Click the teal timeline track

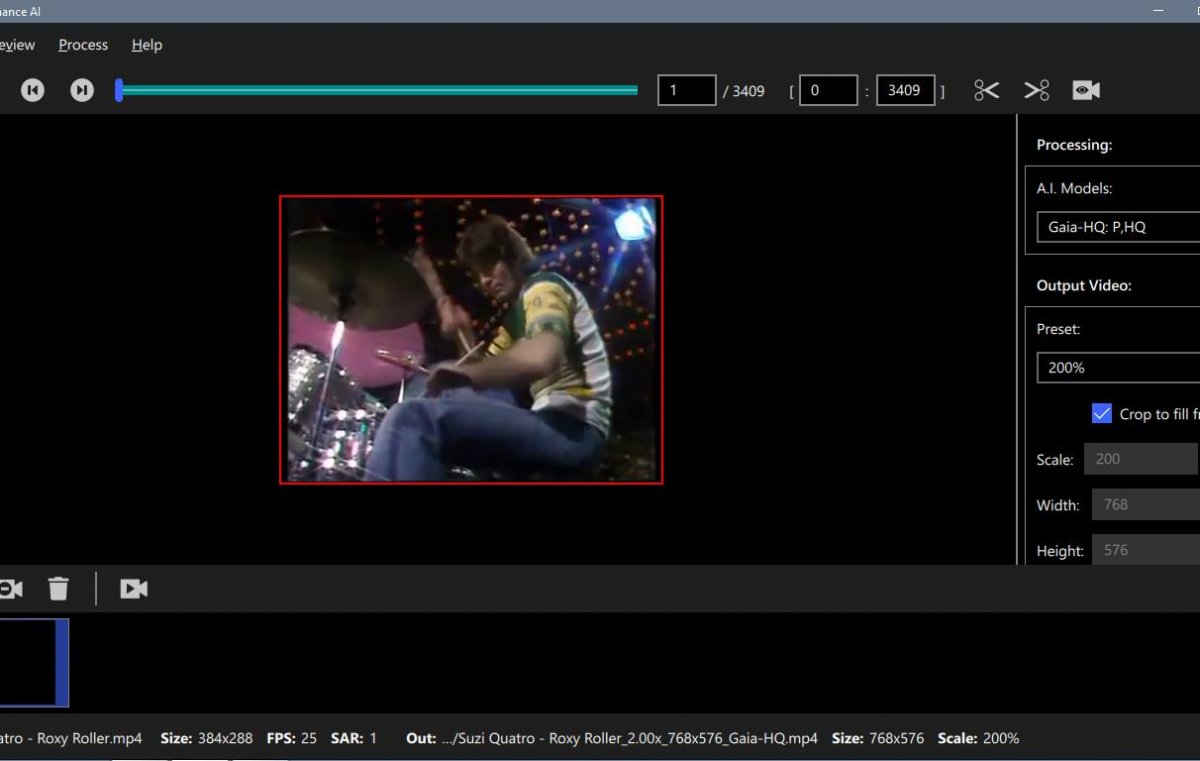(x=378, y=90)
